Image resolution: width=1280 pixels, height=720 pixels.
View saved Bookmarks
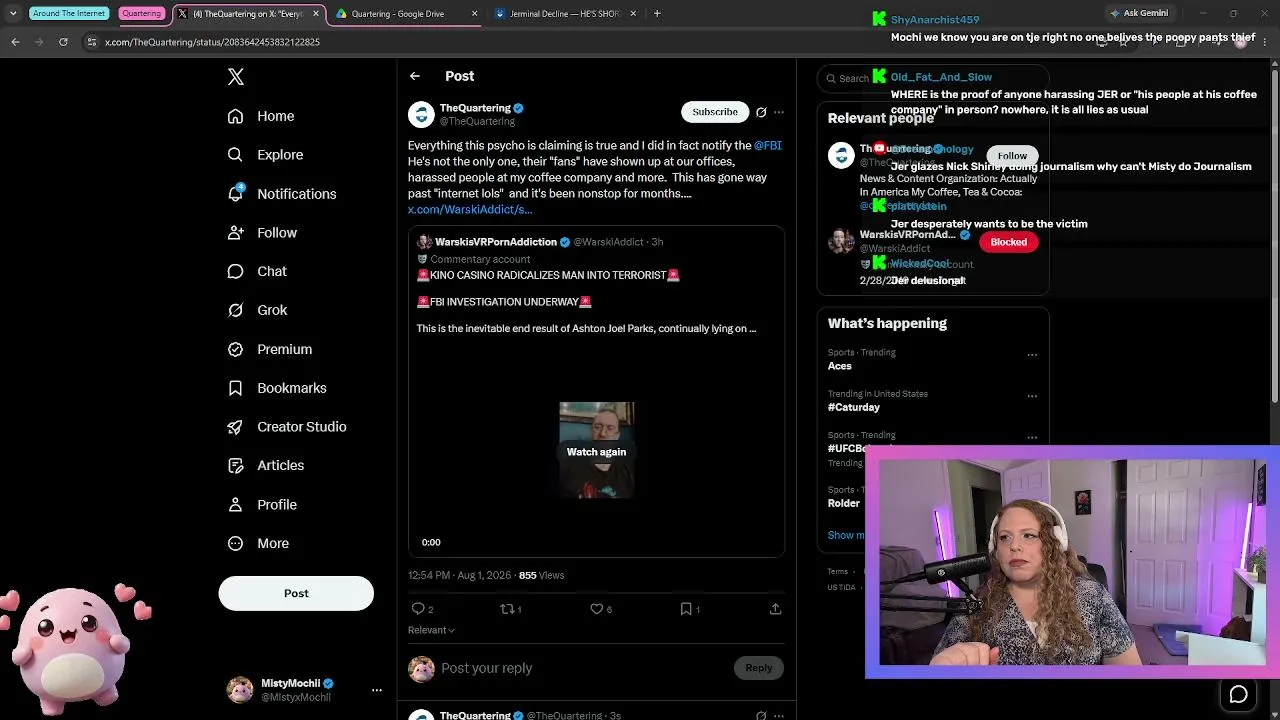(x=277, y=388)
